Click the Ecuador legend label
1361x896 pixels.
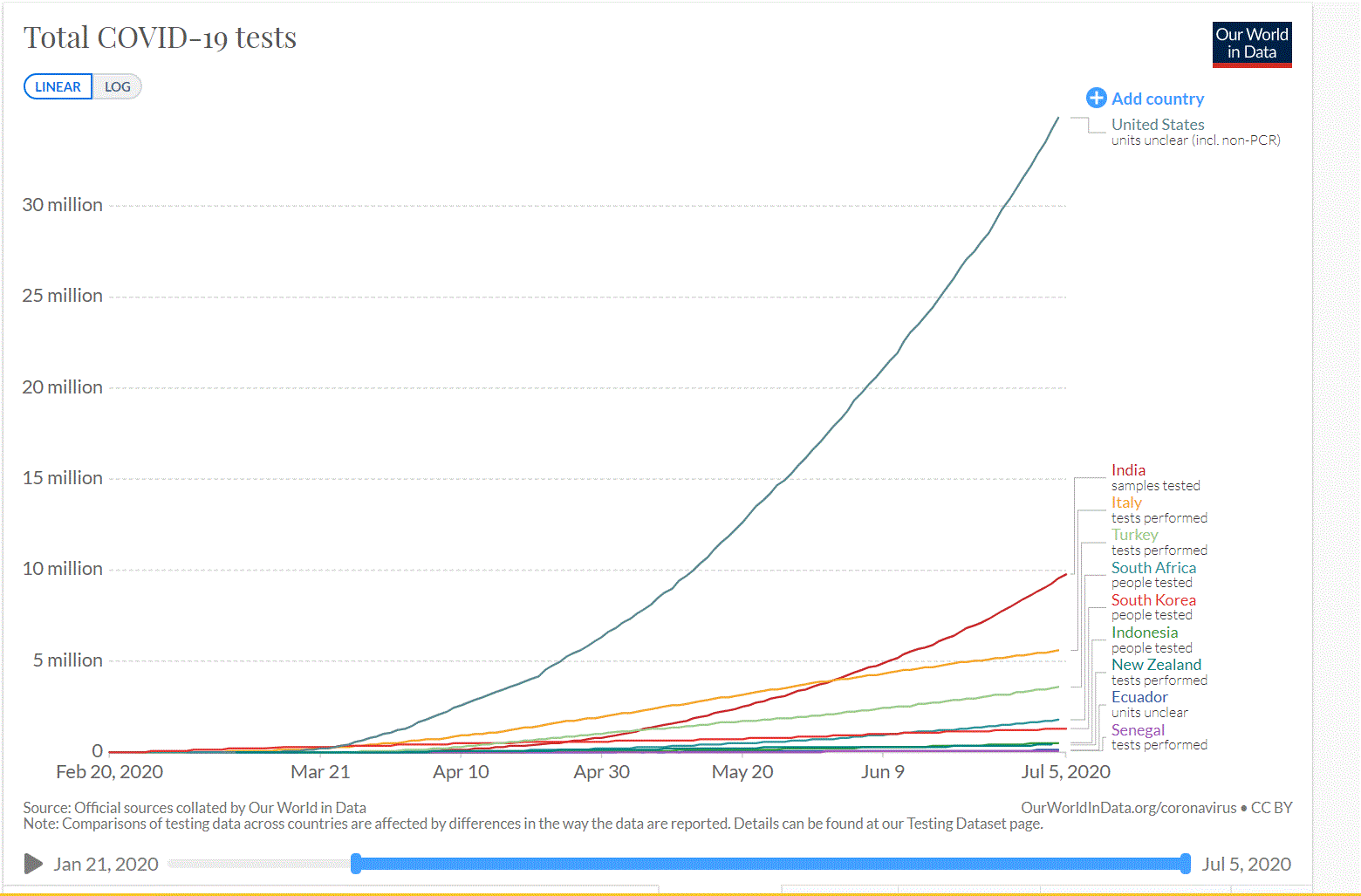1139,697
